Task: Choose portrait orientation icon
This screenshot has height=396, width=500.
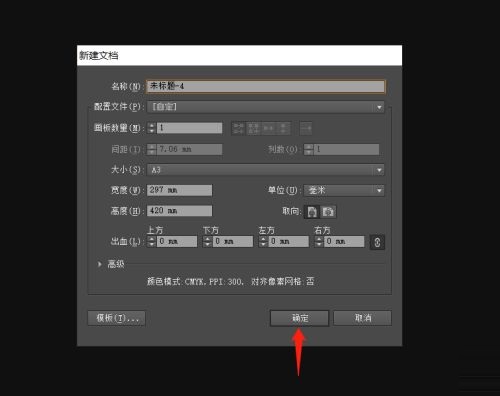Action: [x=312, y=212]
